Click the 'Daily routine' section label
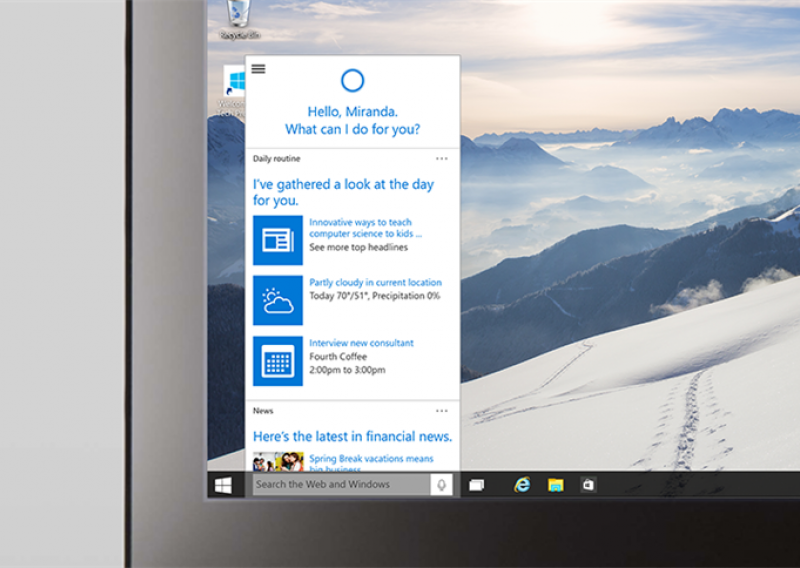This screenshot has width=800, height=568. click(277, 159)
